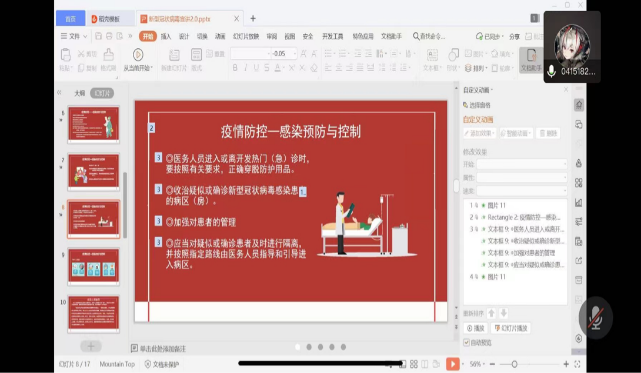Viewport: 641px width, 373px height.
Task: Toggle the 自动预览 checkbox
Action: click(x=466, y=343)
